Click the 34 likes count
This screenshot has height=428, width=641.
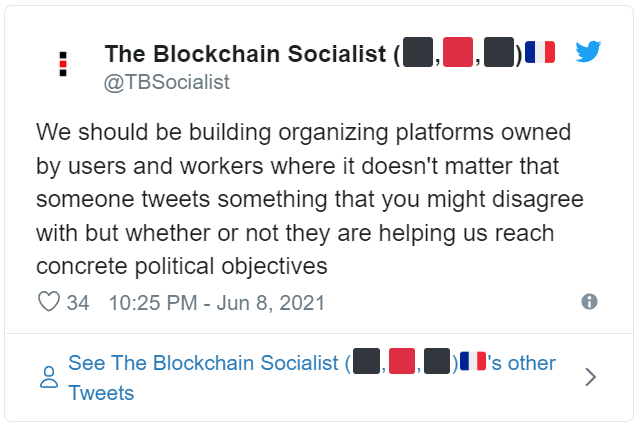click(x=78, y=303)
